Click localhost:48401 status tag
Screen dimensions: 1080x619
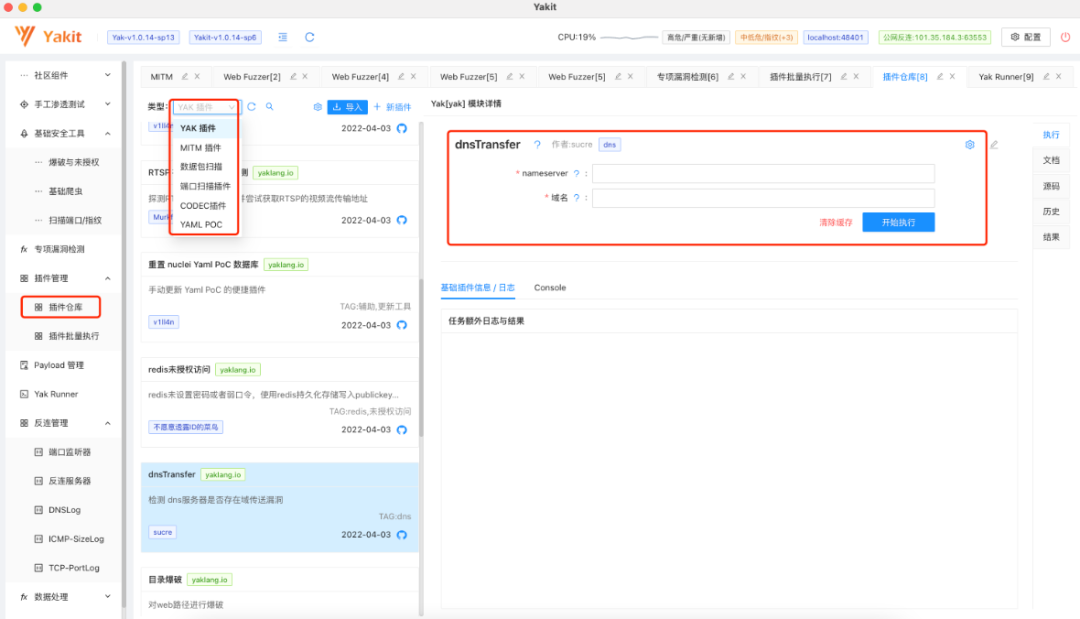coord(835,37)
